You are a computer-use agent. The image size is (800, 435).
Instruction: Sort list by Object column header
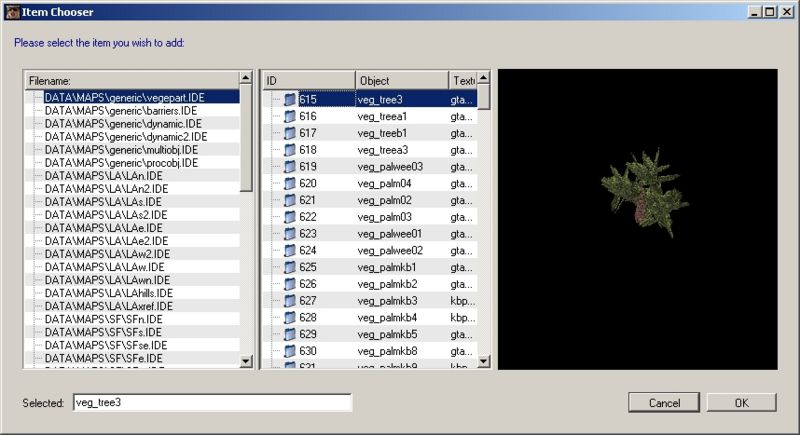pyautogui.click(x=401, y=80)
